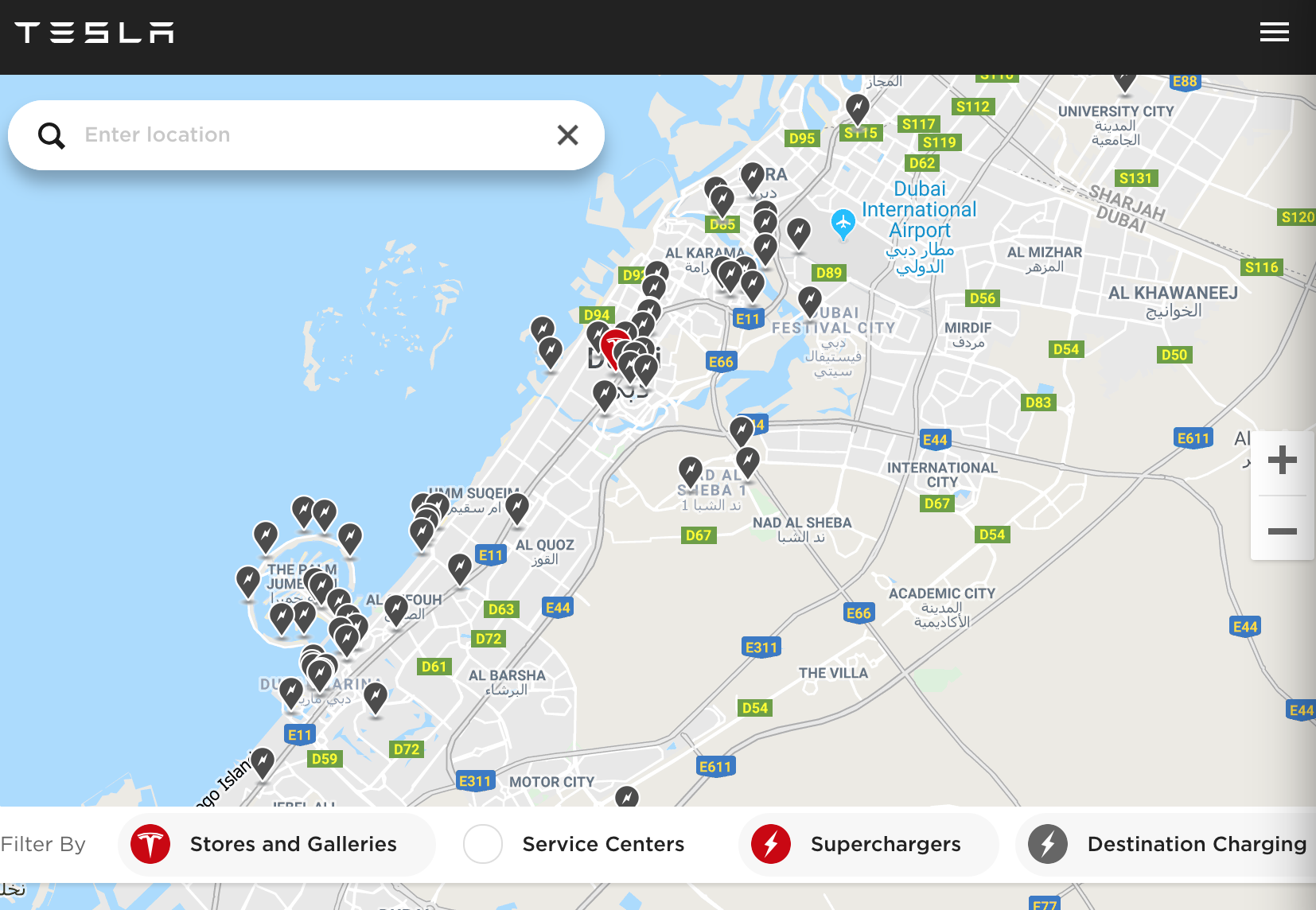Open the hamburger menu
Screen dimensions: 1316x910
coord(1274,32)
